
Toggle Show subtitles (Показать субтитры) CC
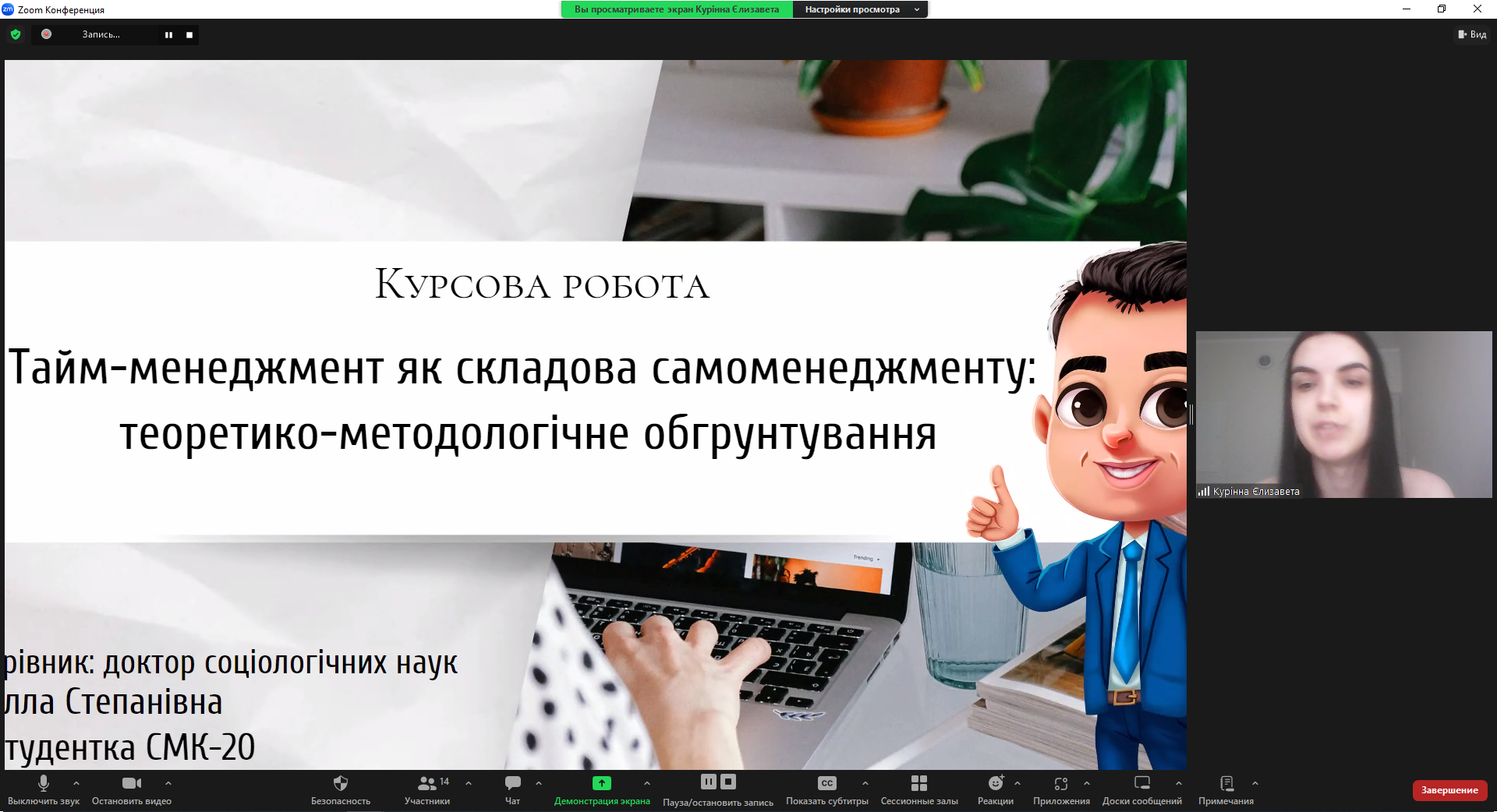point(826,783)
